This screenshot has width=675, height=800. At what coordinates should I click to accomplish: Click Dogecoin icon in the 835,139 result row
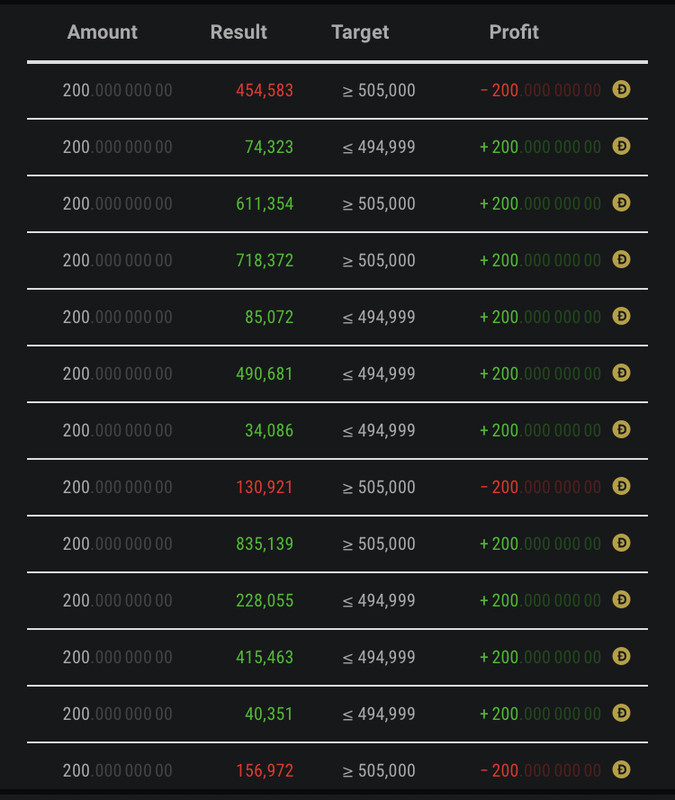point(621,543)
